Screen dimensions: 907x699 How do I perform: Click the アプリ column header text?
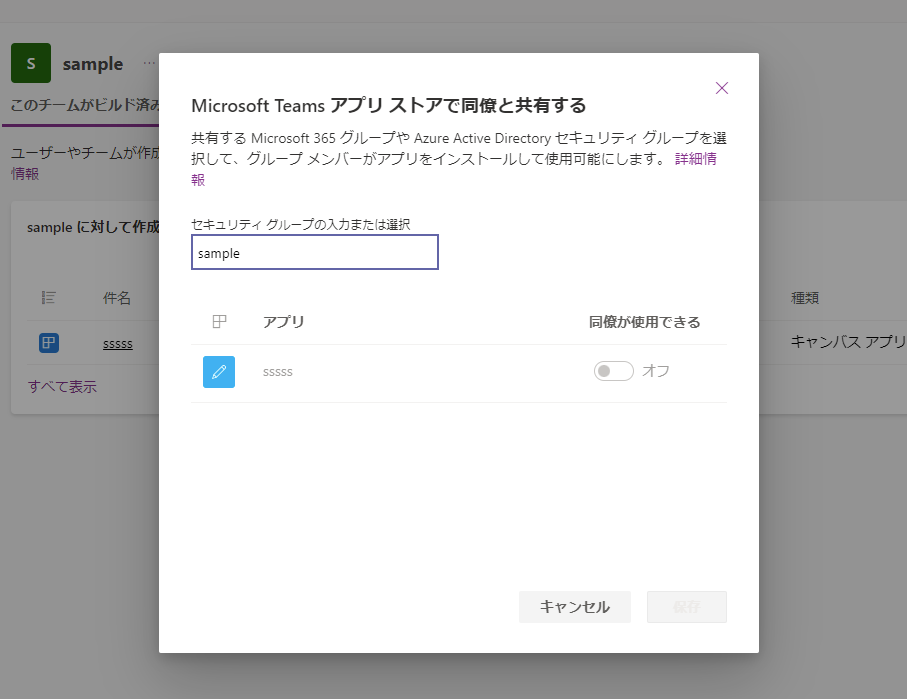pos(283,322)
